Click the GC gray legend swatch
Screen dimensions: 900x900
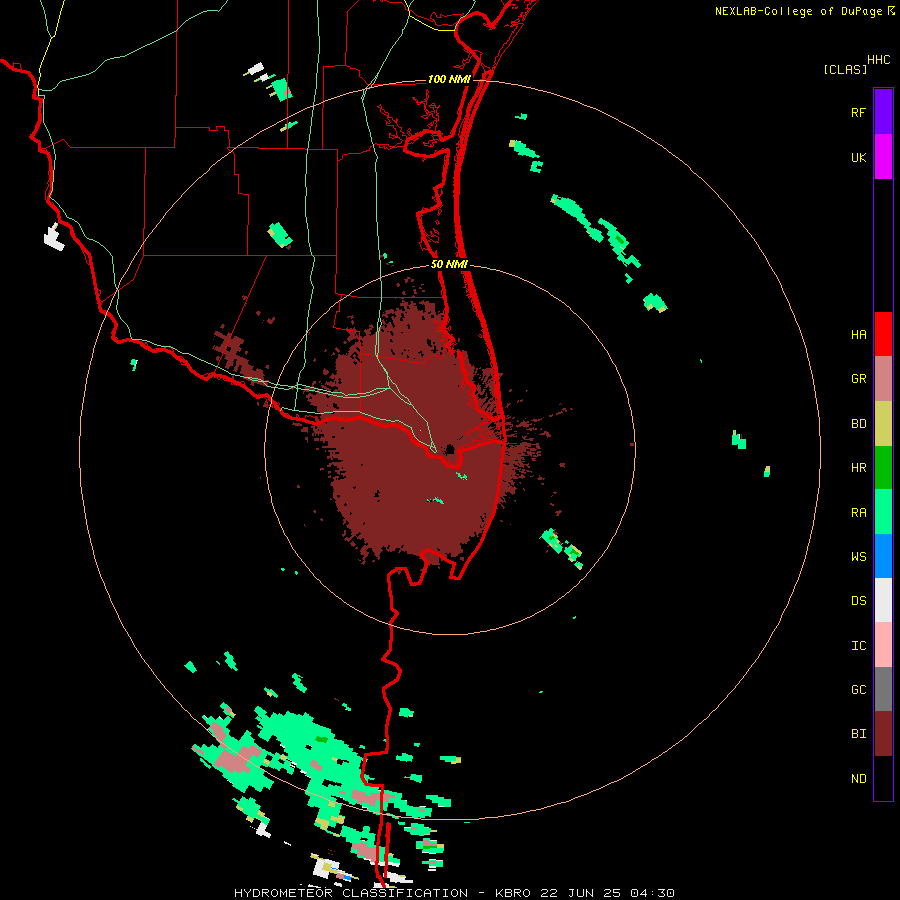(x=883, y=689)
